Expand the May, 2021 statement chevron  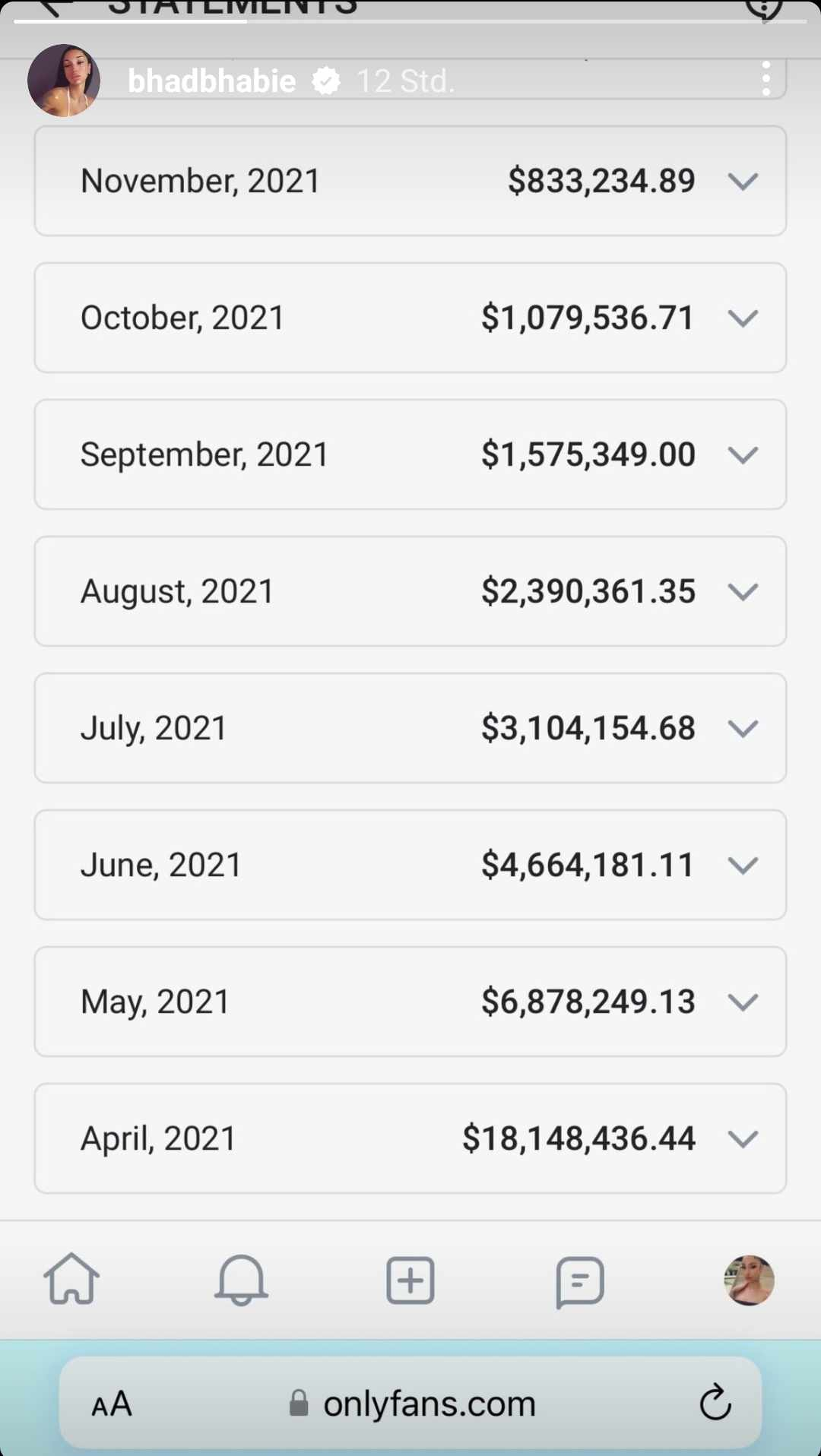743,1002
